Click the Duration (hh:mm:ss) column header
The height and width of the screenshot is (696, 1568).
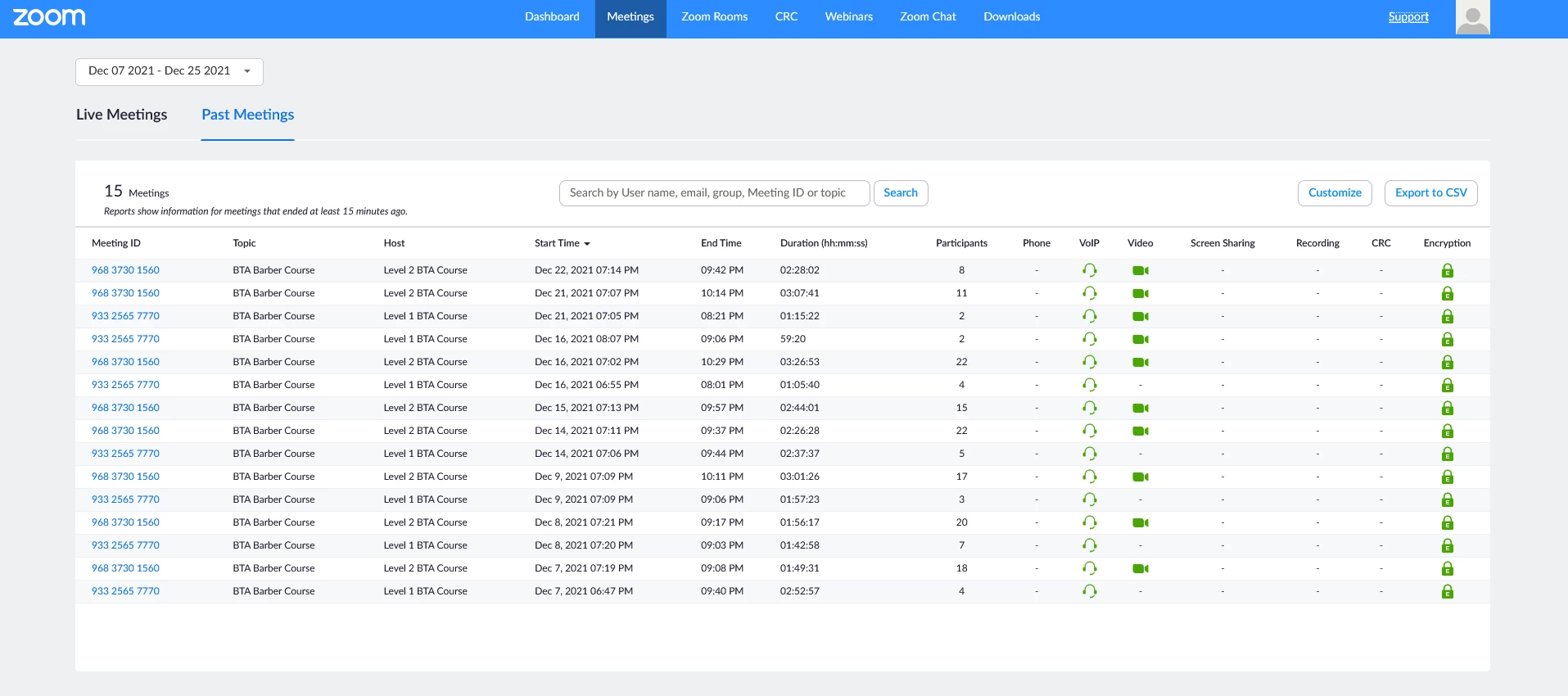[x=824, y=243]
